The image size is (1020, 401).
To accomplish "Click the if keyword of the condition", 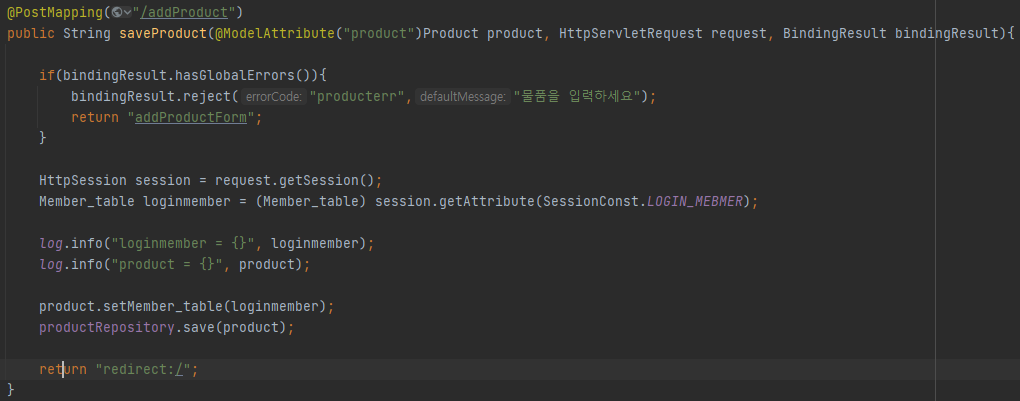I will (47, 75).
